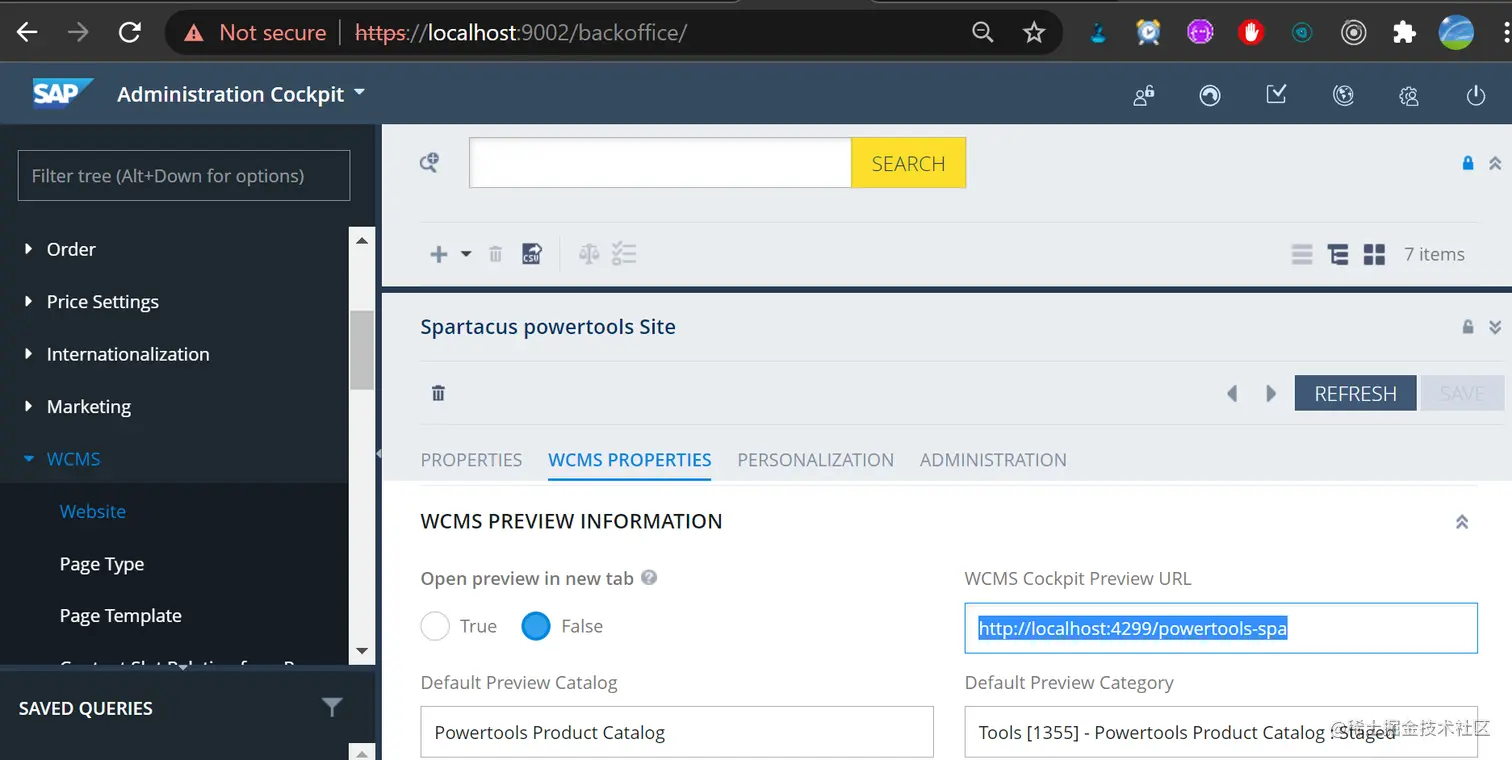Select Page Template in the tree
The image size is (1512, 760).
121,616
